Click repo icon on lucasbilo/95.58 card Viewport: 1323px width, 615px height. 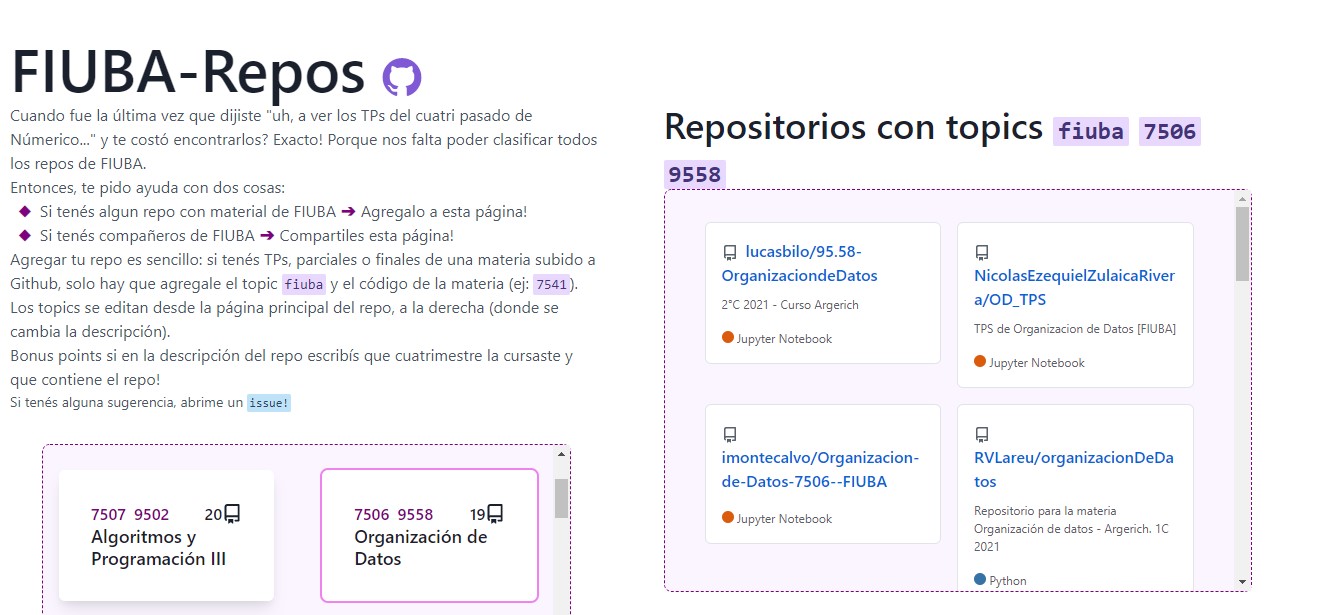click(730, 252)
